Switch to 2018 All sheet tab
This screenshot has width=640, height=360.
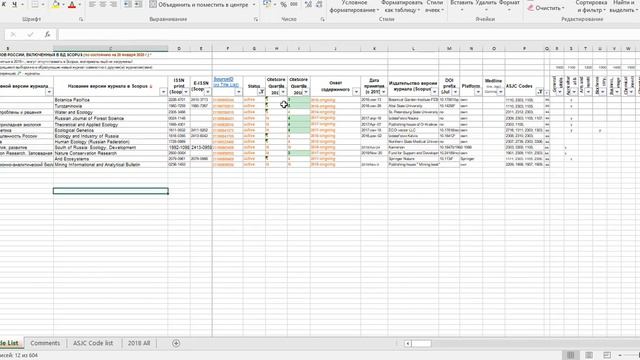point(139,343)
